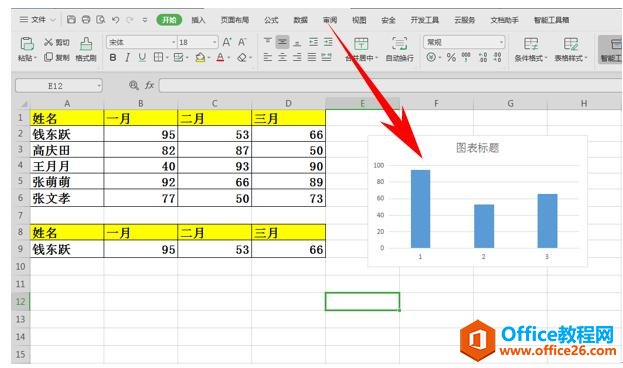Justify text in cell
The image size is (623, 368).
312,58
